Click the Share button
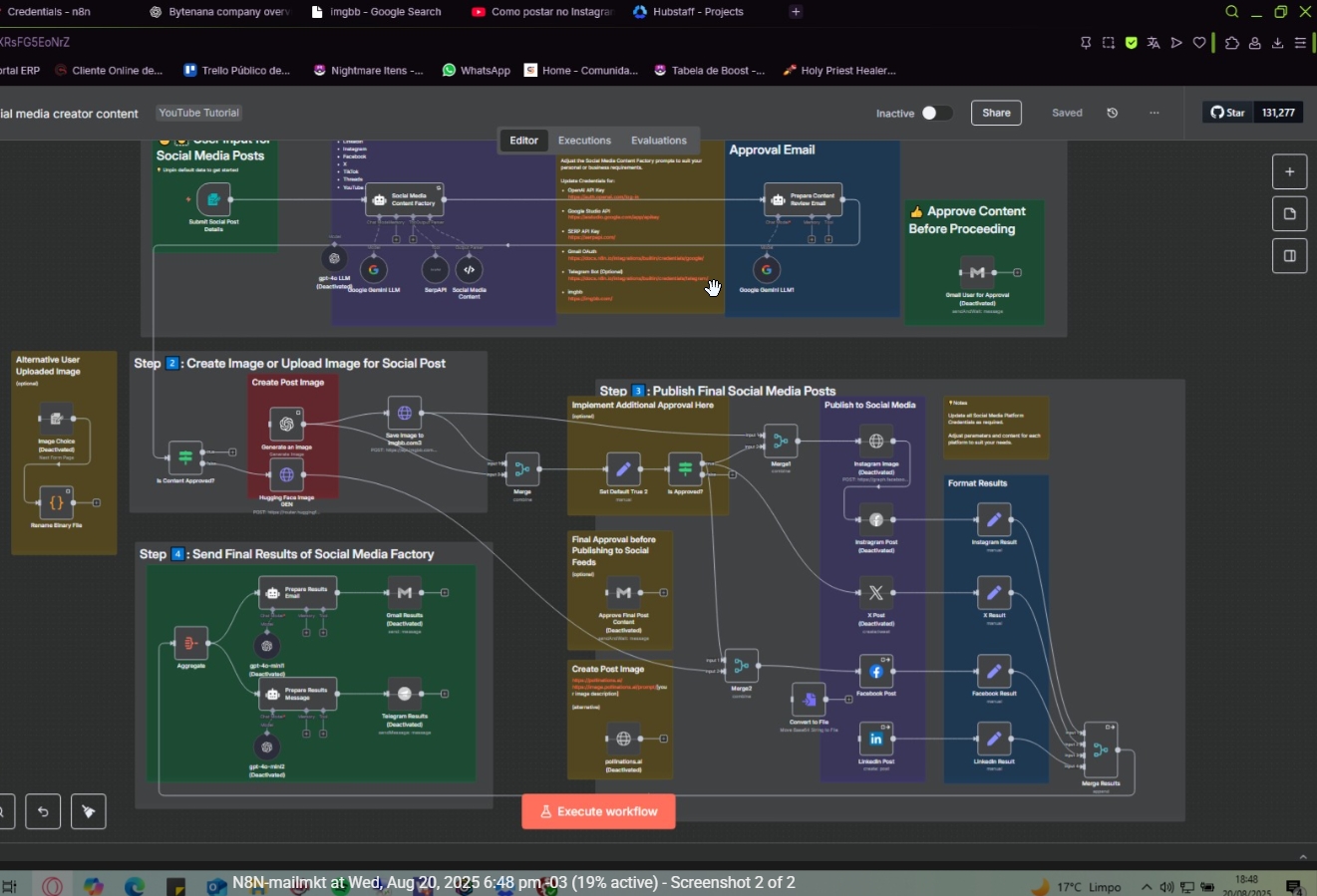 click(996, 113)
